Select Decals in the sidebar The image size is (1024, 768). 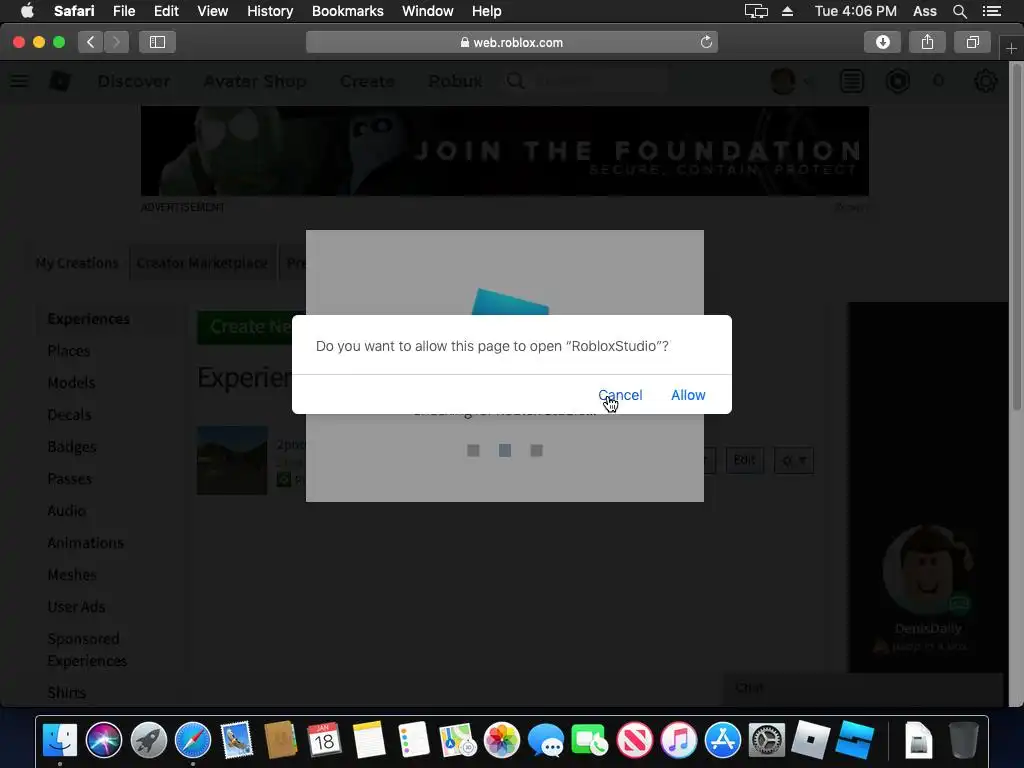pos(69,415)
